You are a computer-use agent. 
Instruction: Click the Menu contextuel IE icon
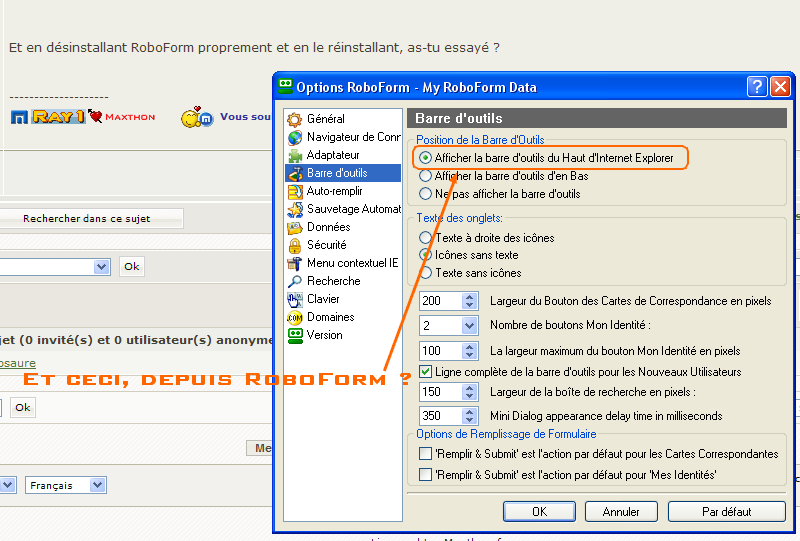(x=294, y=263)
